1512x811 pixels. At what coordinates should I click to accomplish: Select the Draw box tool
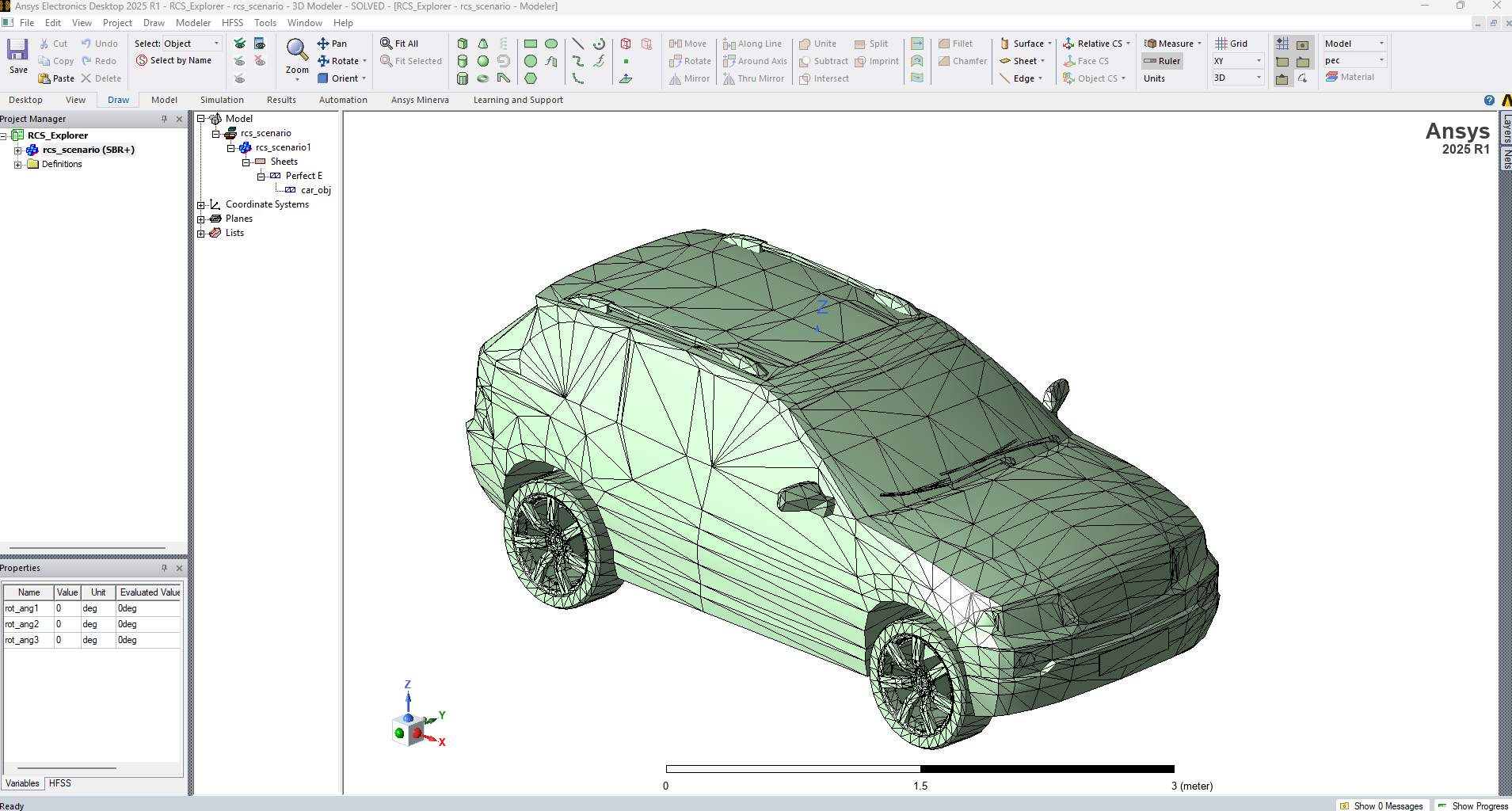[x=463, y=44]
